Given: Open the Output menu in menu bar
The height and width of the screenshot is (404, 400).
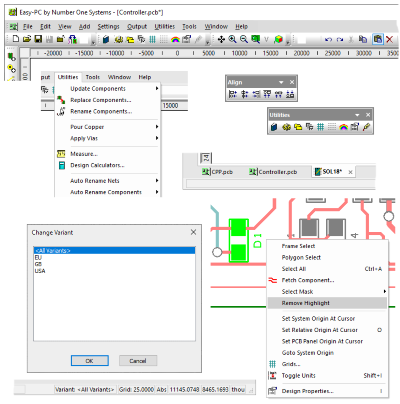Looking at the screenshot, I should coord(137,26).
